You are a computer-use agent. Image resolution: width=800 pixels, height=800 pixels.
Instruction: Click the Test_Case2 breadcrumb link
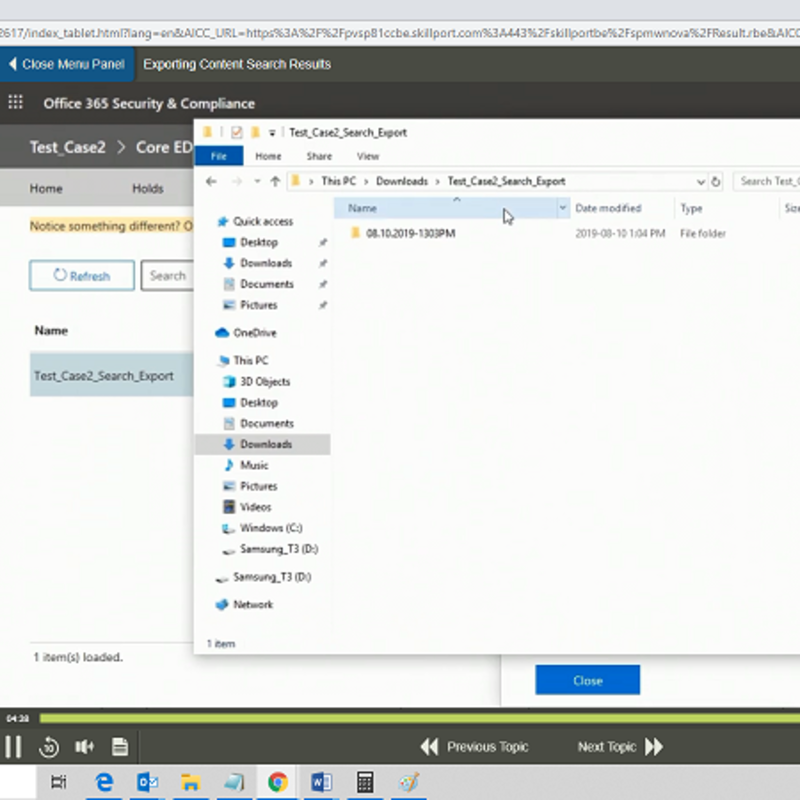click(x=68, y=147)
